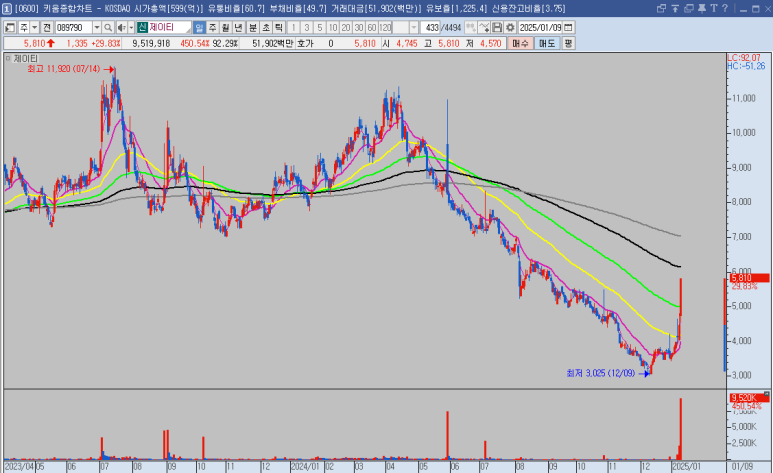
Task: Toggle the small square beside 제이티 chart label
Action: pyautogui.click(x=8, y=58)
